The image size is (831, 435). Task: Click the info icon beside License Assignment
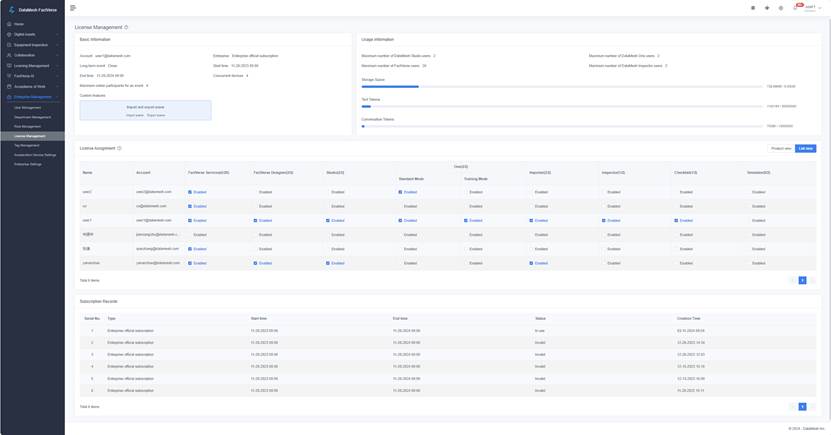coord(119,148)
